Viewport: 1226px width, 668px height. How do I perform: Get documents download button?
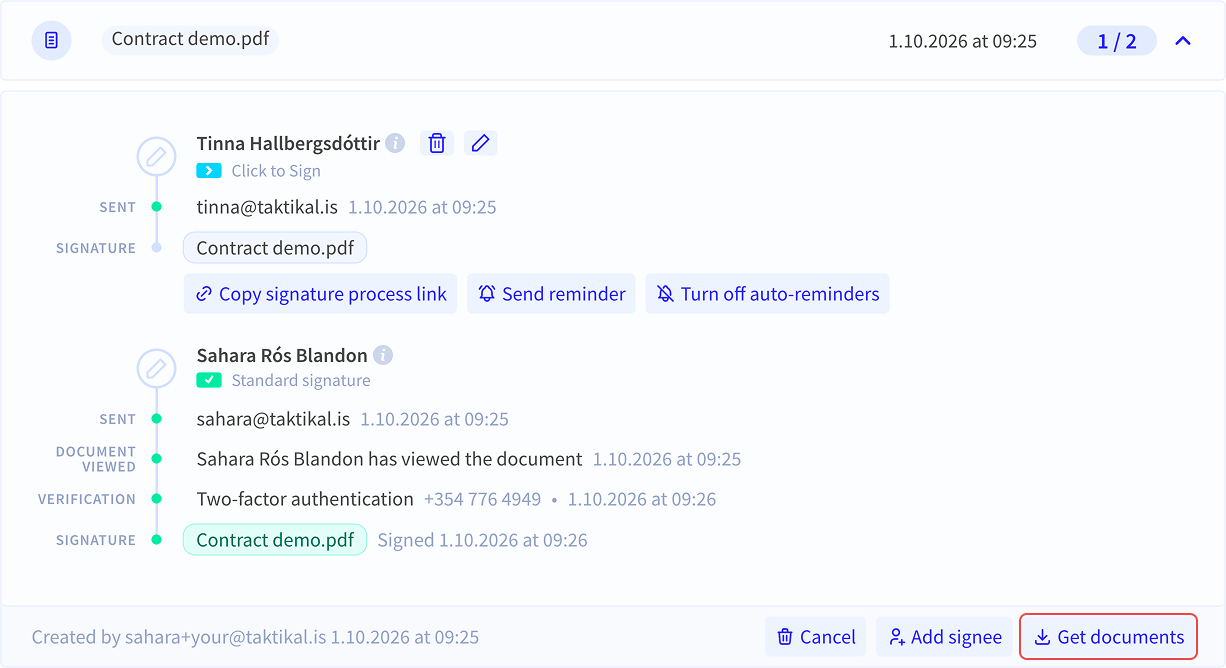click(1108, 637)
